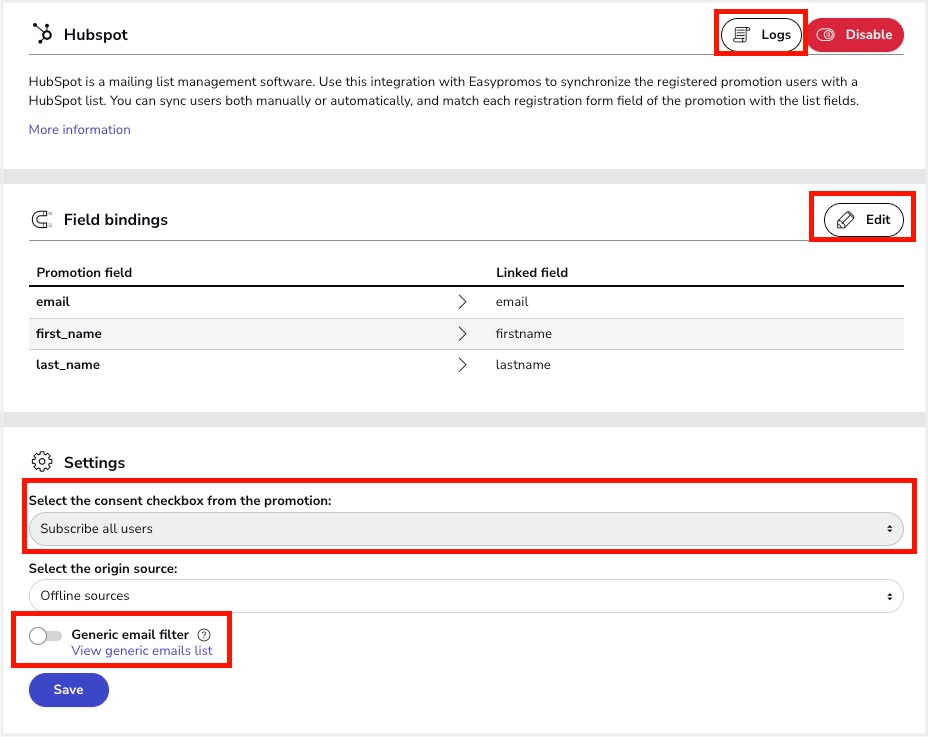This screenshot has width=928, height=737.
Task: Save the integration settings
Action: pyautogui.click(x=69, y=690)
